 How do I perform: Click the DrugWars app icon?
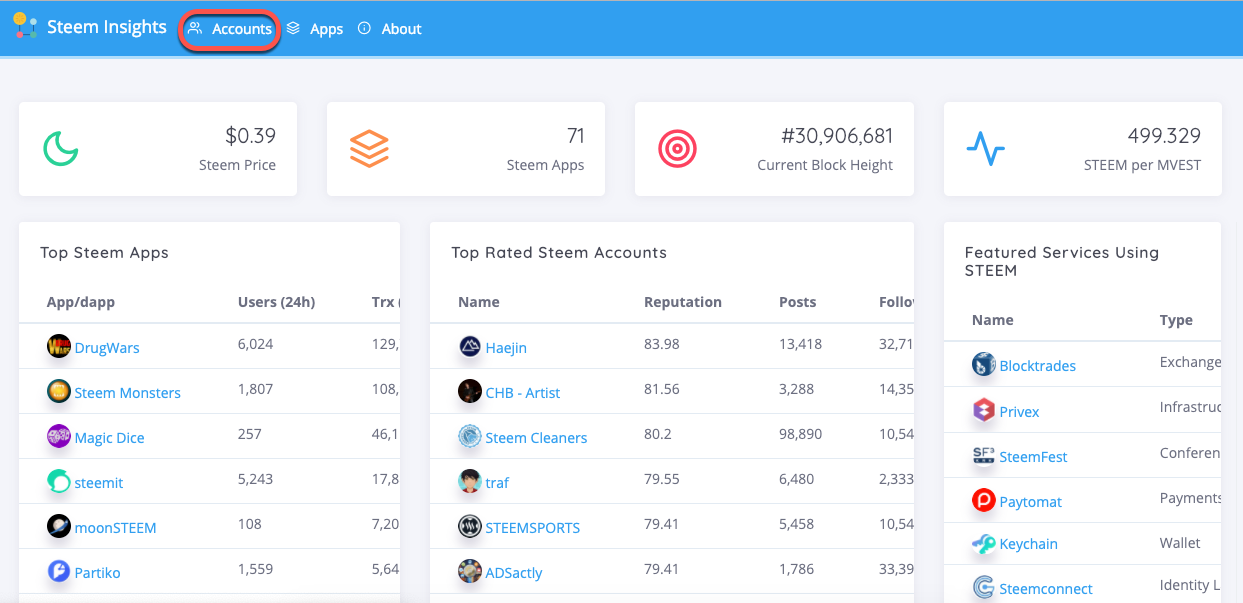click(59, 347)
